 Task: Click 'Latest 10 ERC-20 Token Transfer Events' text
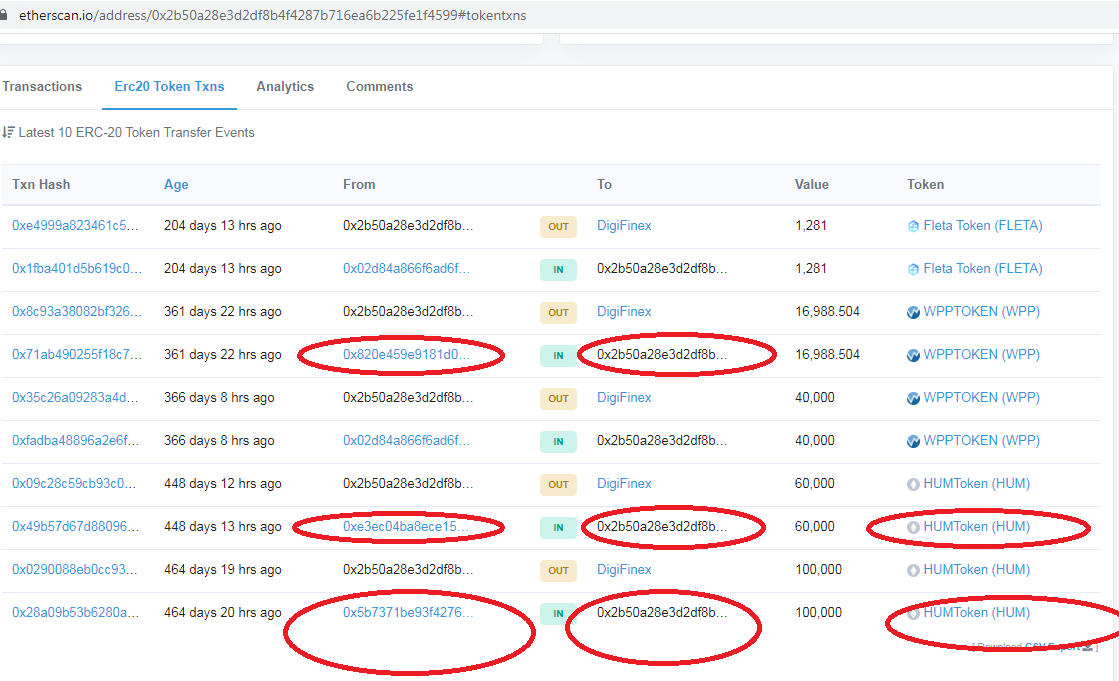coord(136,132)
